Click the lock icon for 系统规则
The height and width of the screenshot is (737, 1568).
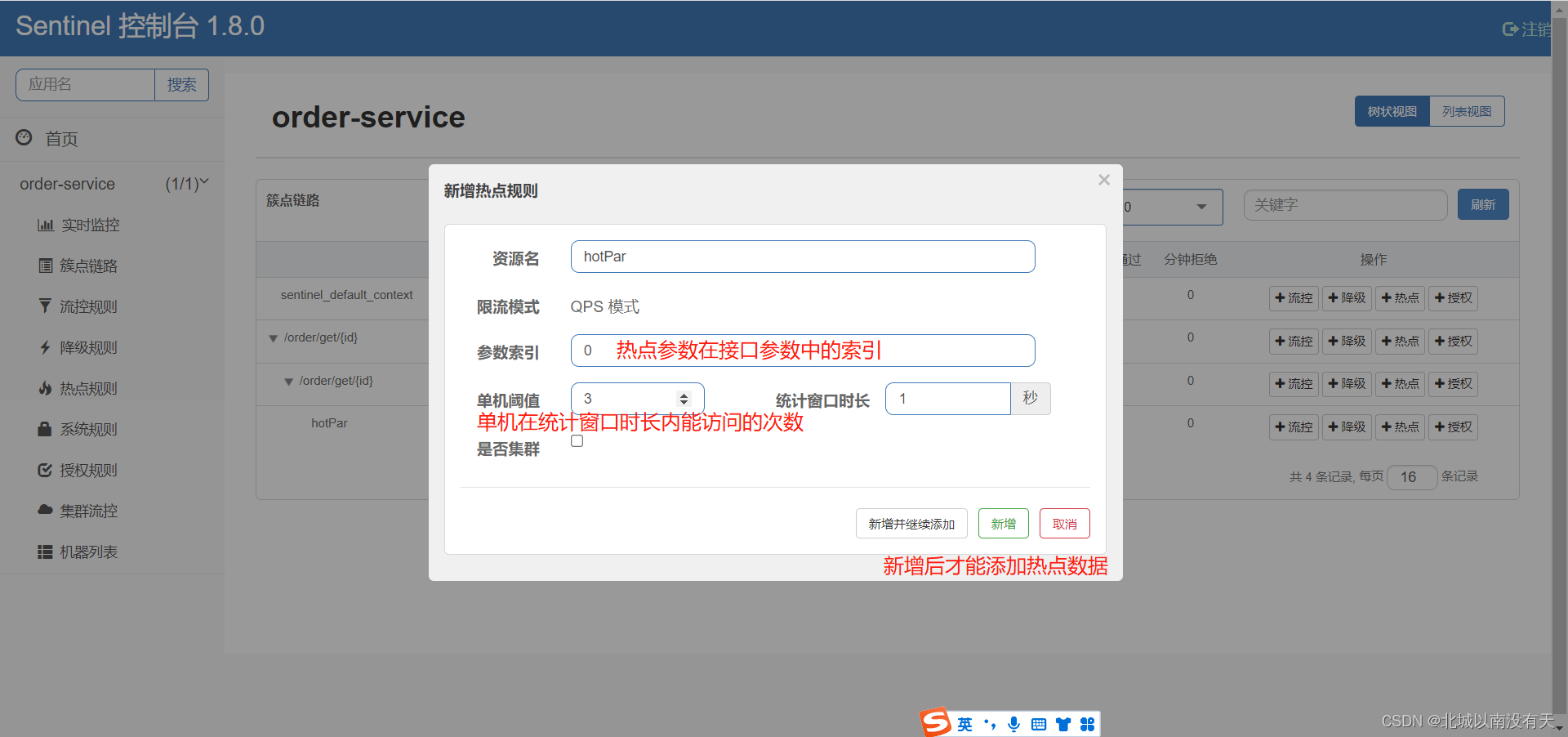pos(45,428)
